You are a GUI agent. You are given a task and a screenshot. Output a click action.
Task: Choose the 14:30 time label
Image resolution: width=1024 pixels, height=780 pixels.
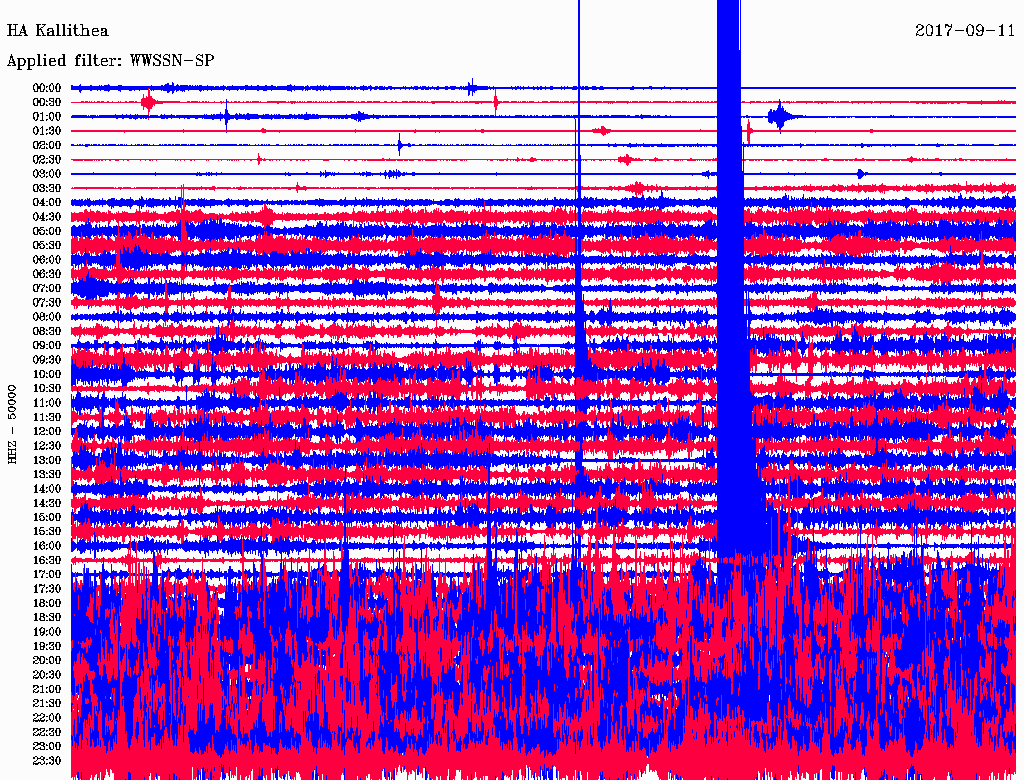(47, 503)
